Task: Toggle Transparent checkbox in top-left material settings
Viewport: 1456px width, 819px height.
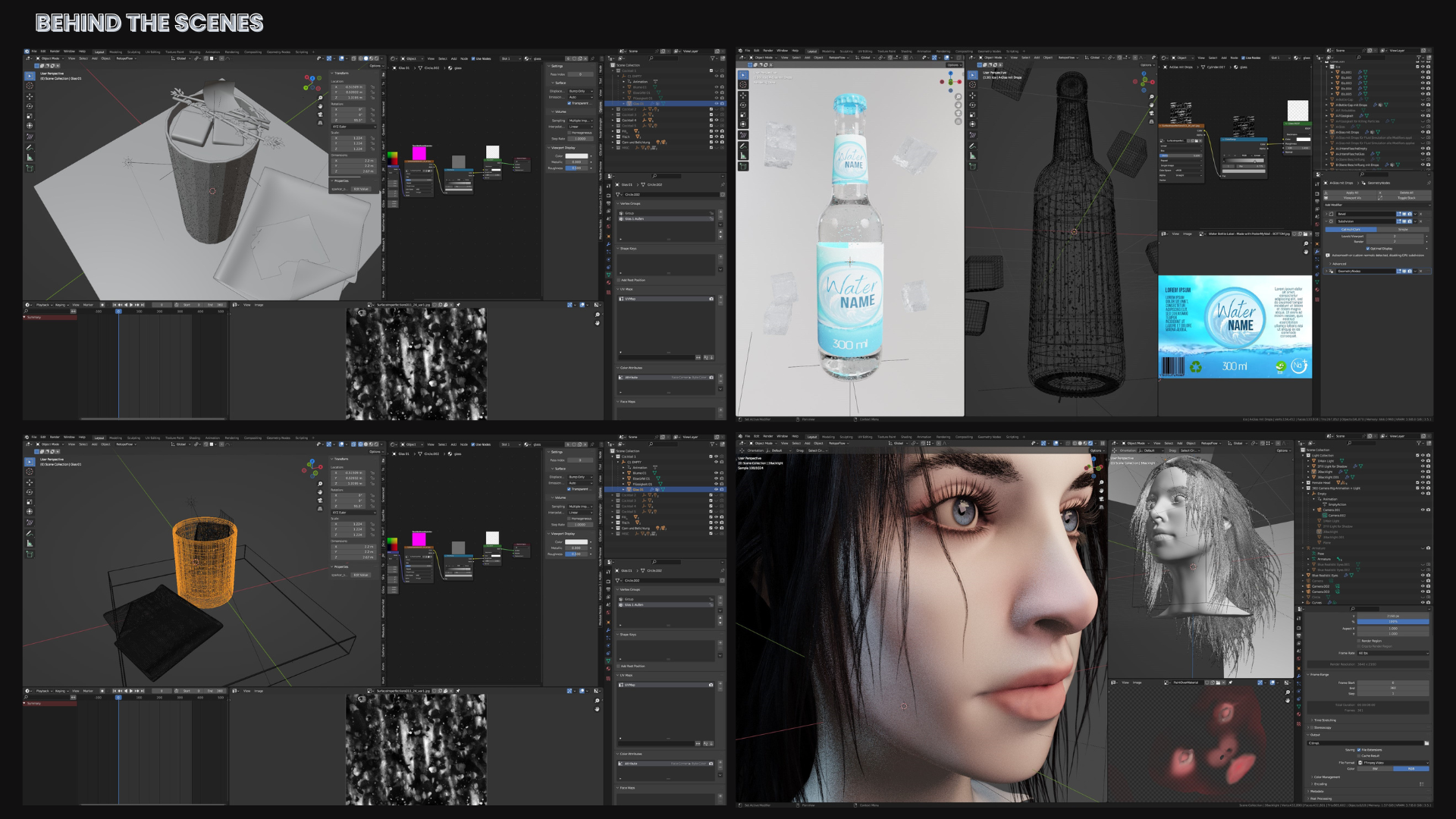Action: point(569,103)
